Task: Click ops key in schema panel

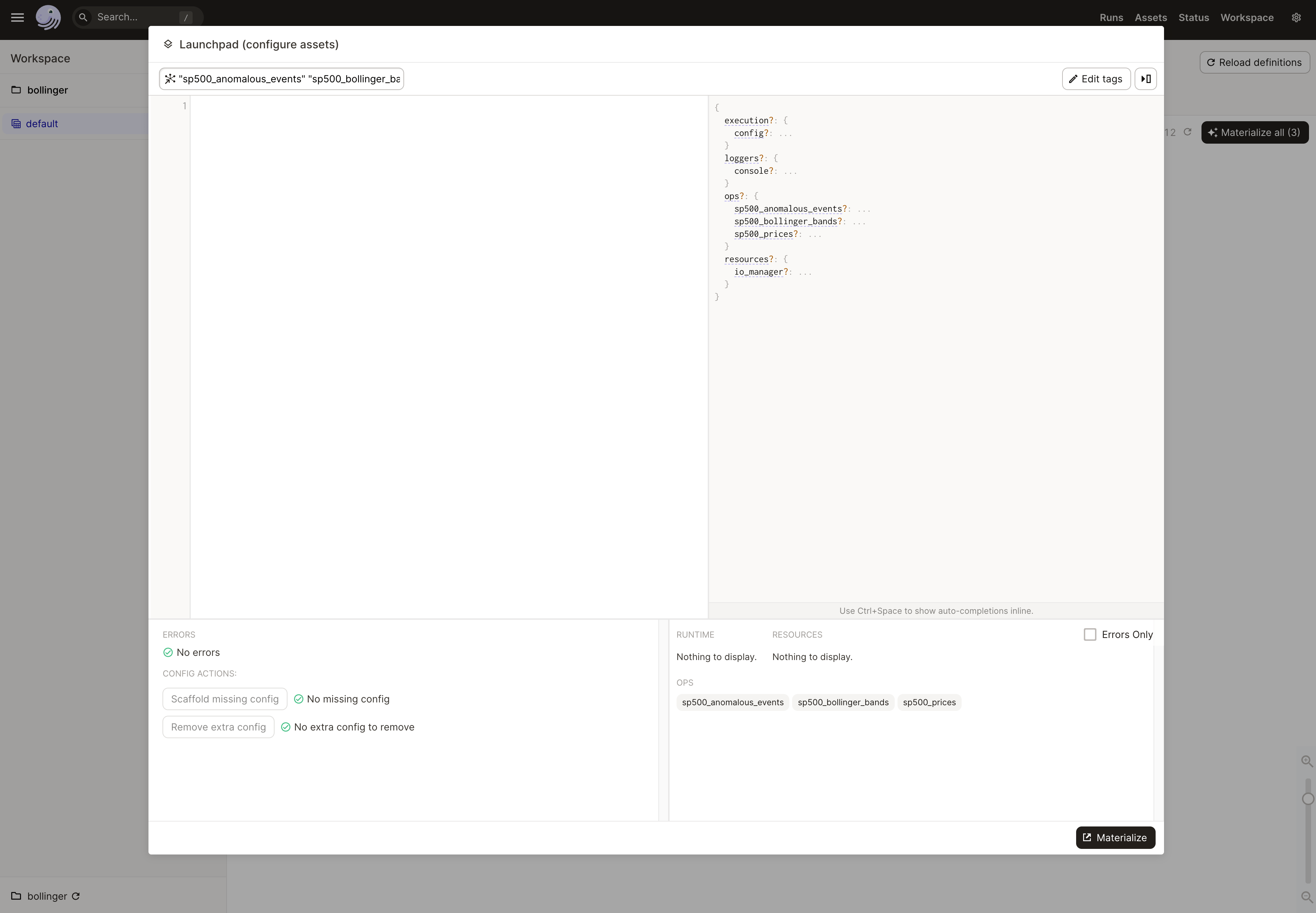Action: pos(732,195)
